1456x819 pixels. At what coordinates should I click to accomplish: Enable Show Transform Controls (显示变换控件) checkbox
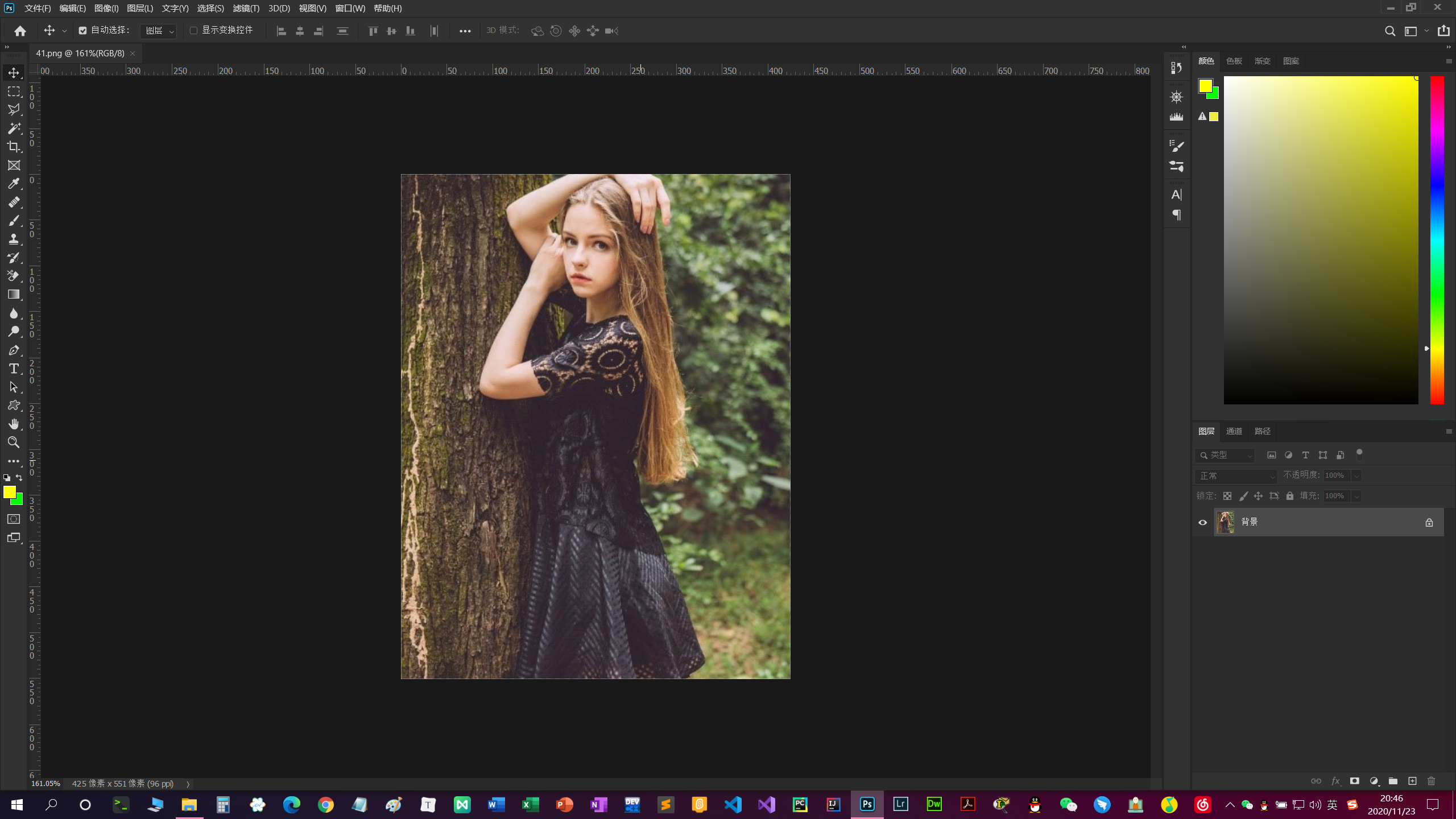(x=193, y=30)
